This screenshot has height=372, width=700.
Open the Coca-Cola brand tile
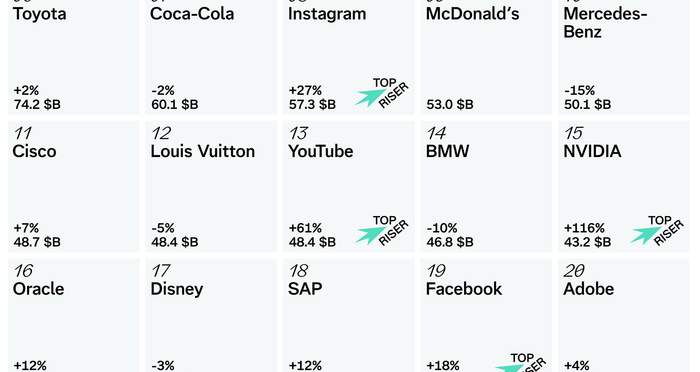tap(211, 57)
